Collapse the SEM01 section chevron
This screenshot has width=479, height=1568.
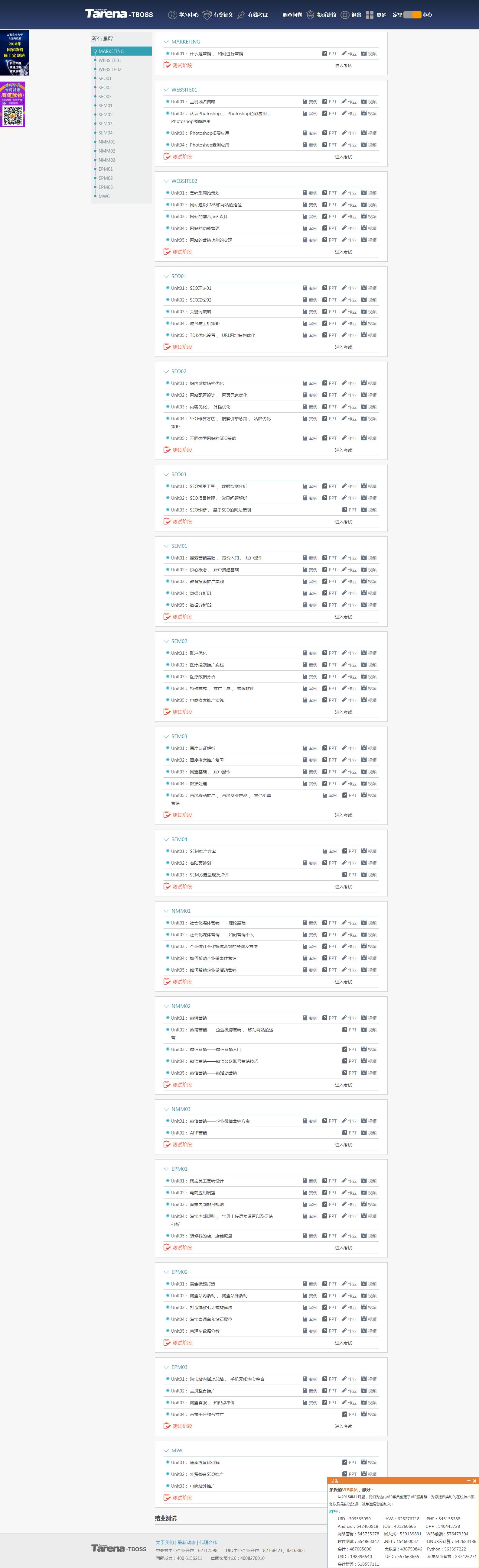pos(166,546)
